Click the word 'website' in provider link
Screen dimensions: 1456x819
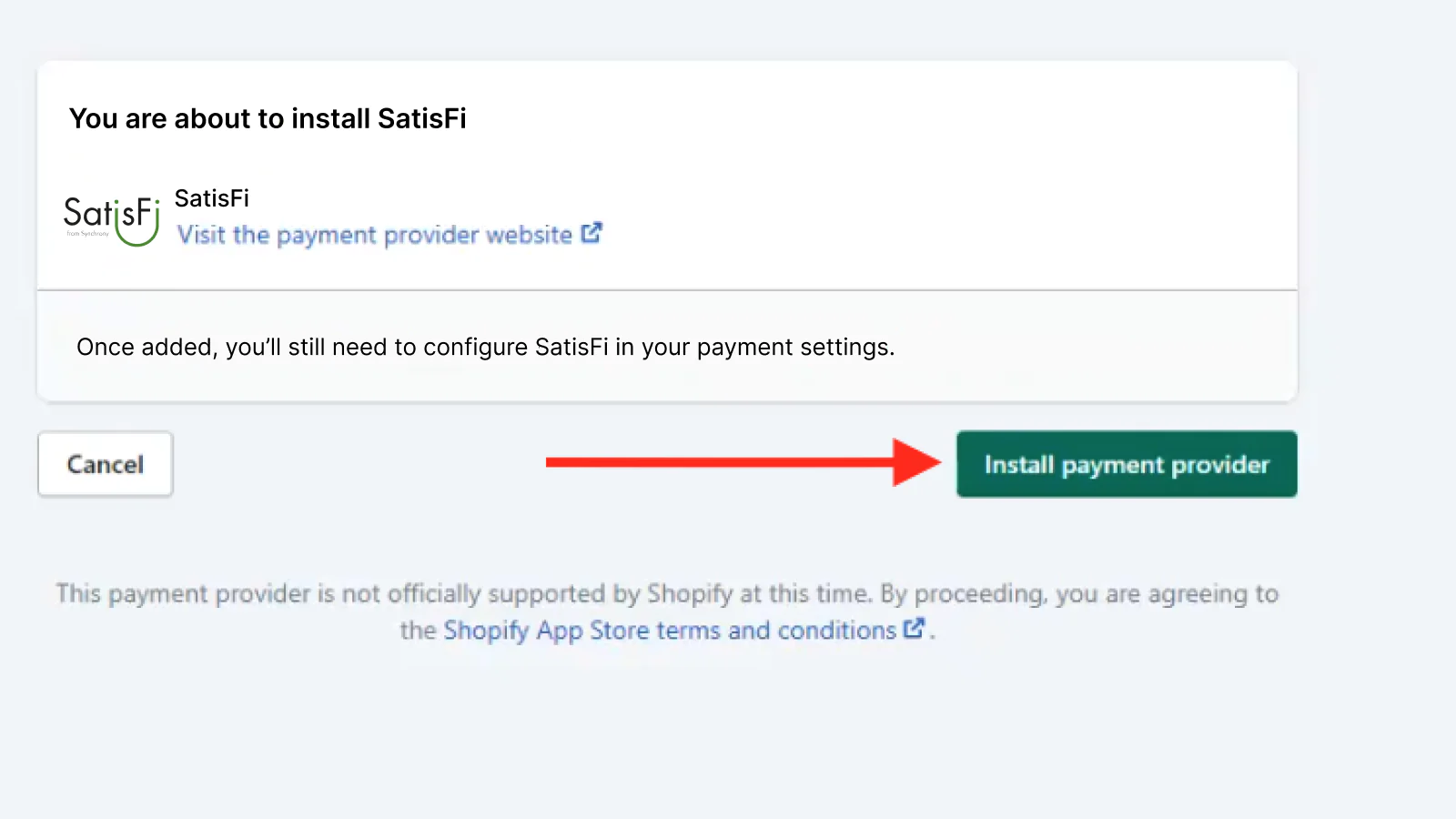529,235
